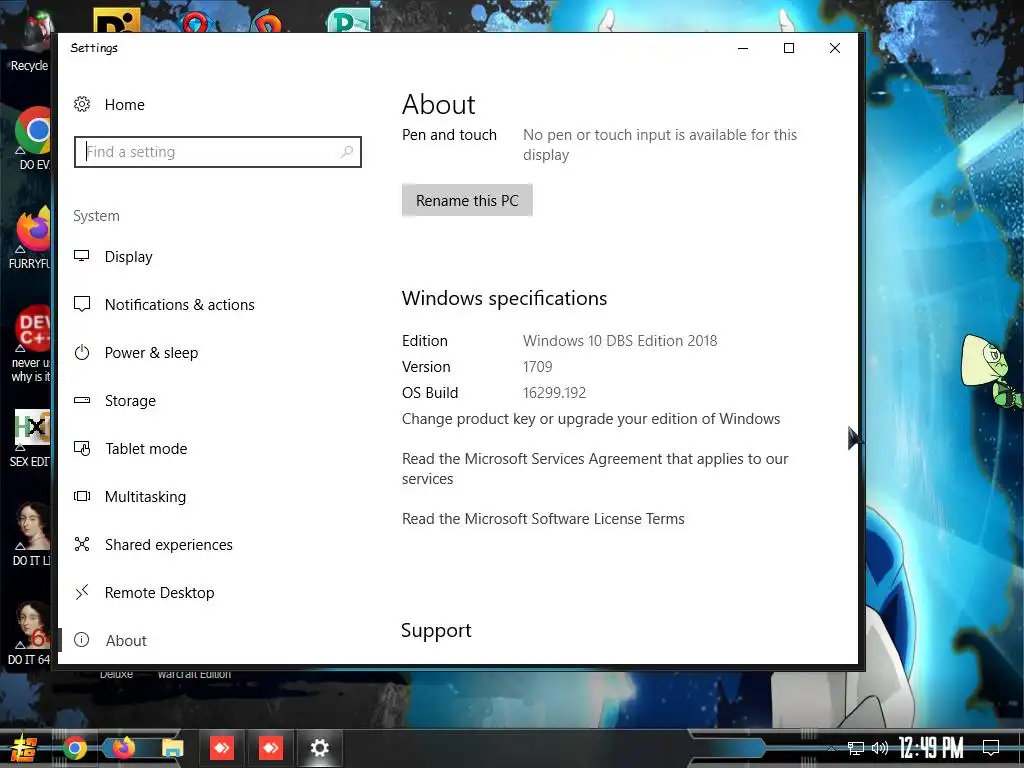1024x768 pixels.
Task: Open the HxD desktop shortcut
Action: point(31,438)
